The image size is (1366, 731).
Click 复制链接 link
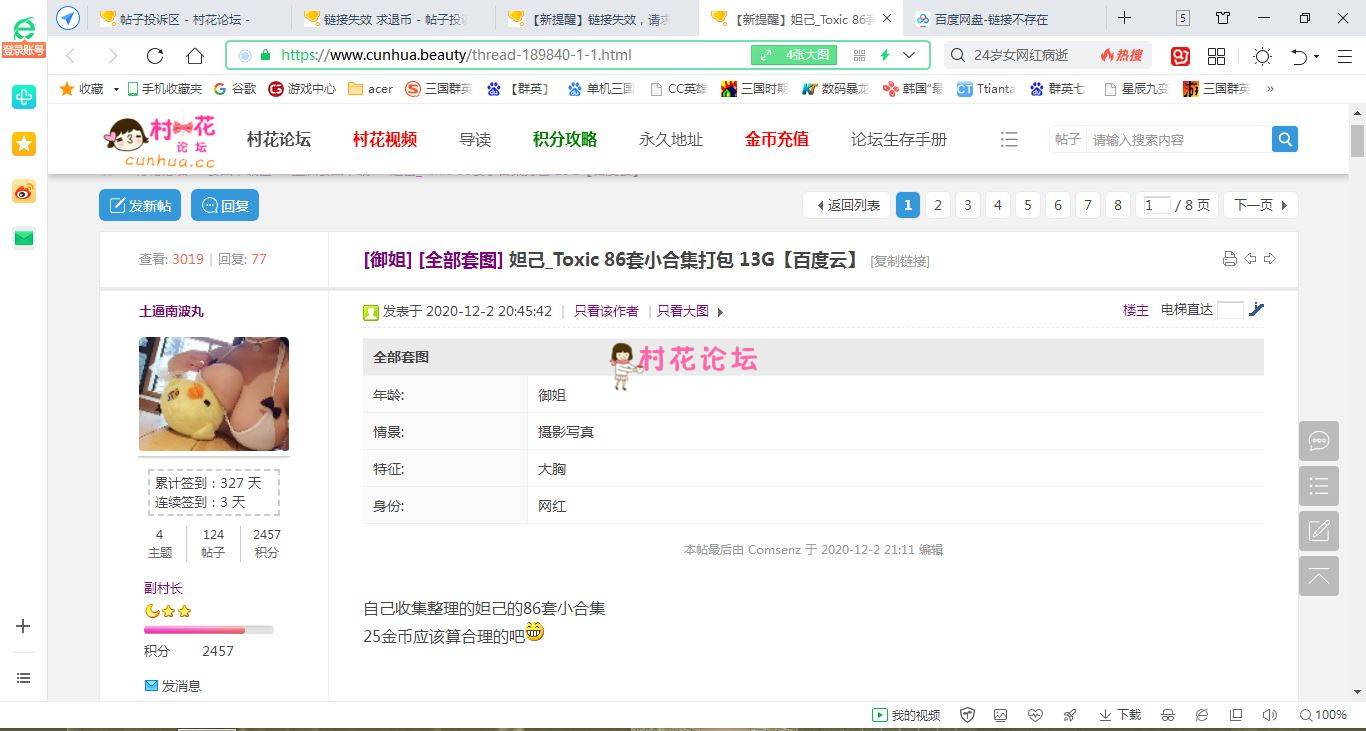[x=900, y=261]
